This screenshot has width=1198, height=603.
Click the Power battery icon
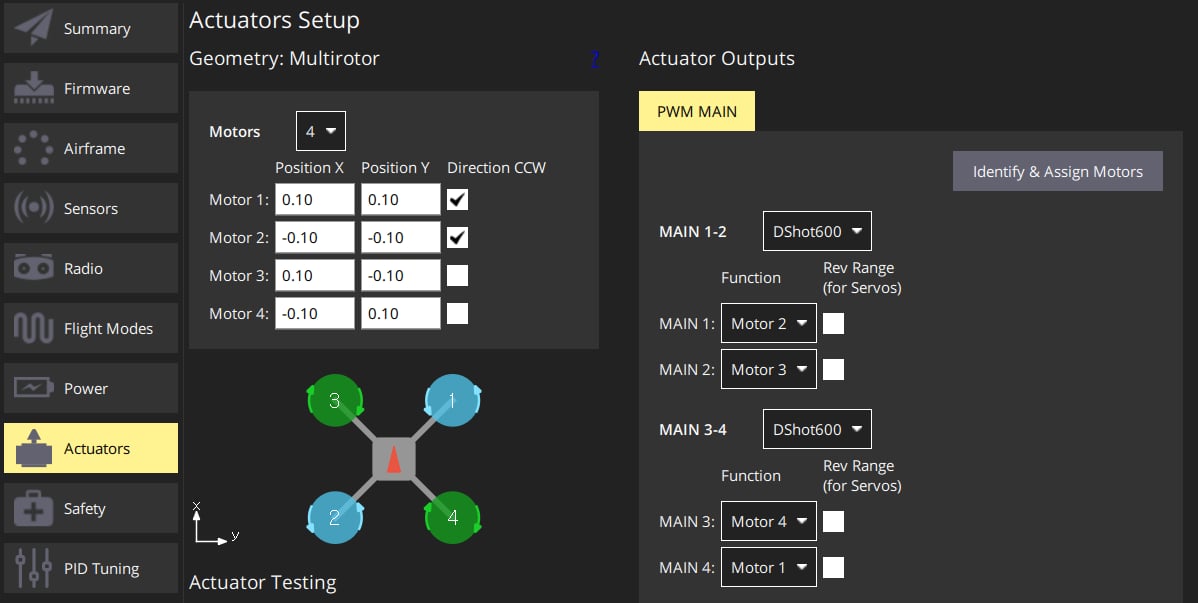point(34,389)
